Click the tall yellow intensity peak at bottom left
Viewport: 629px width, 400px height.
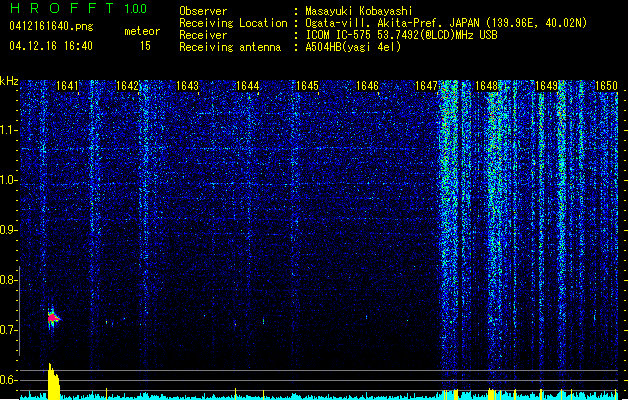pyautogui.click(x=54, y=382)
